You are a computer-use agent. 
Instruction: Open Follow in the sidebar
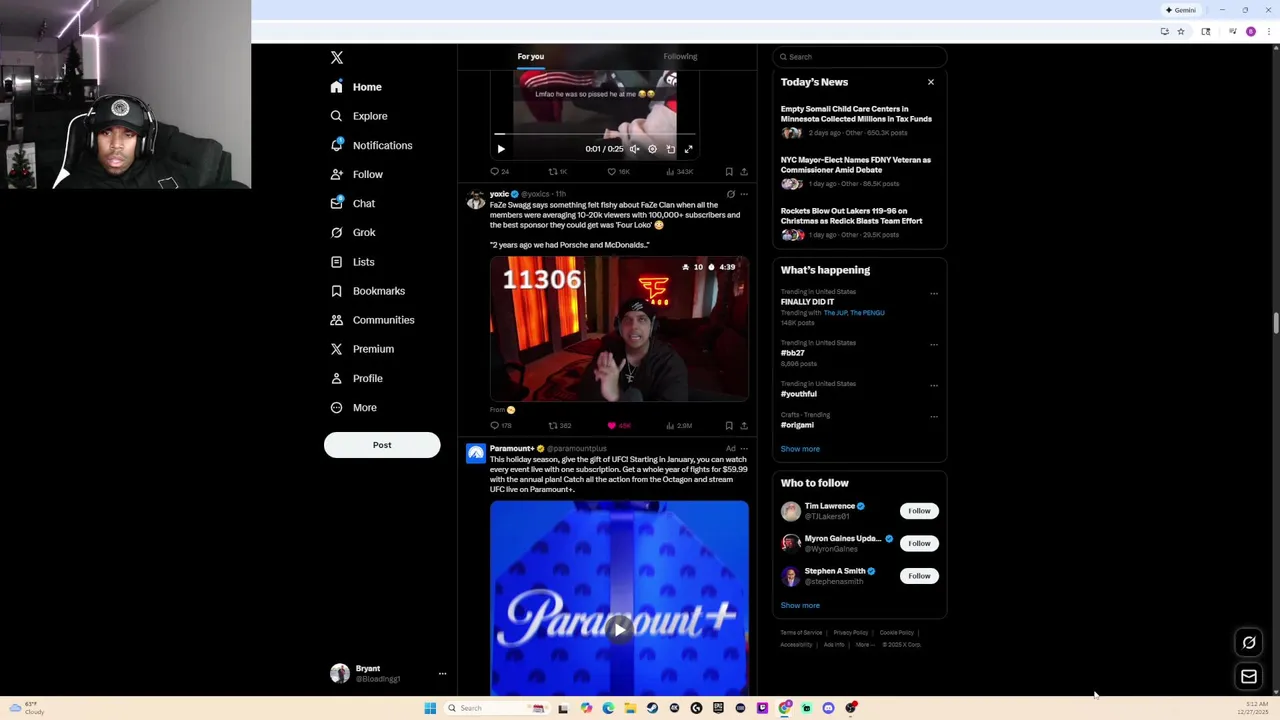pos(357,174)
